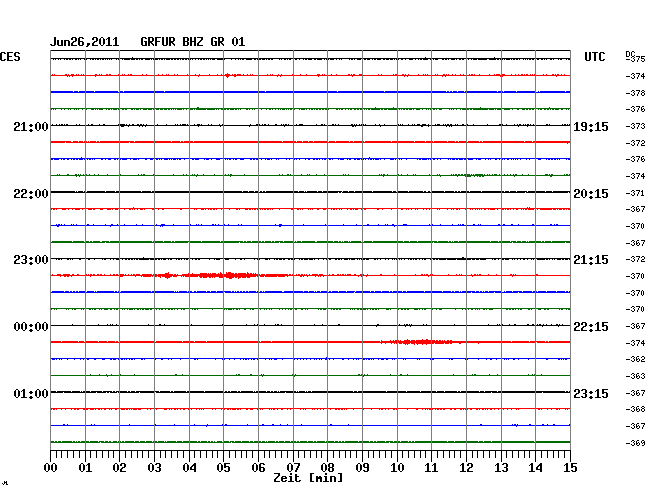The height and width of the screenshot is (494, 650).
Task: Click the UTC time label '22:15'
Action: [591, 327]
